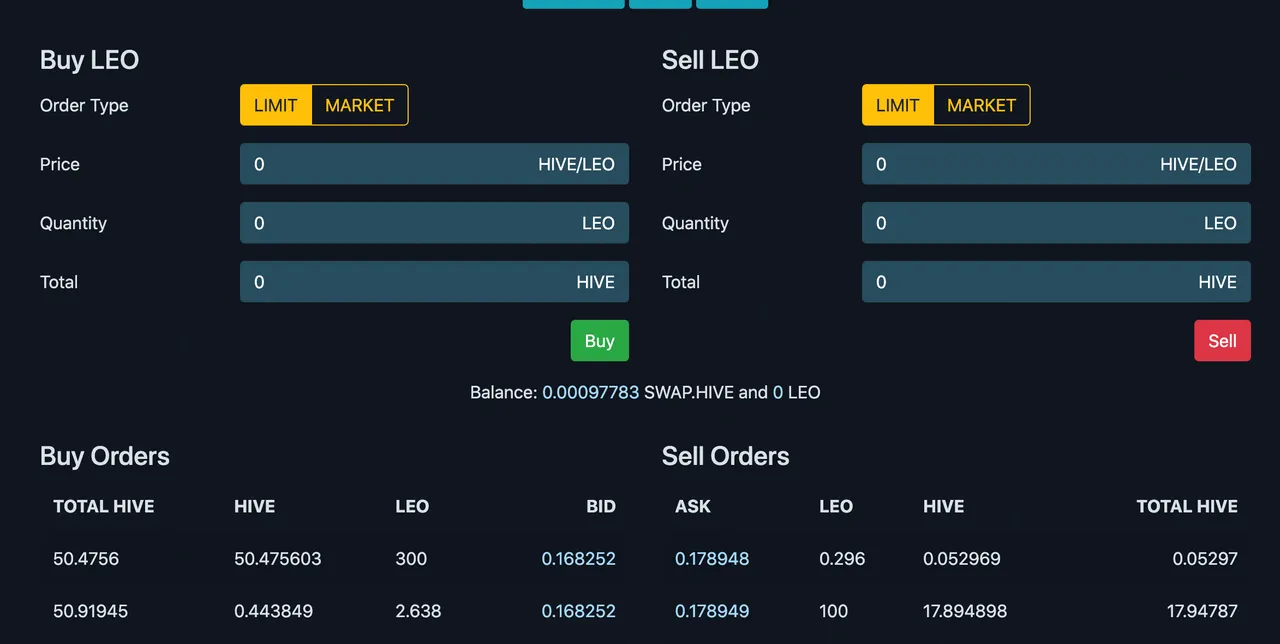Viewport: 1280px width, 644px height.
Task: Click HIVE value 50.475603 in buy orders
Action: 278,559
